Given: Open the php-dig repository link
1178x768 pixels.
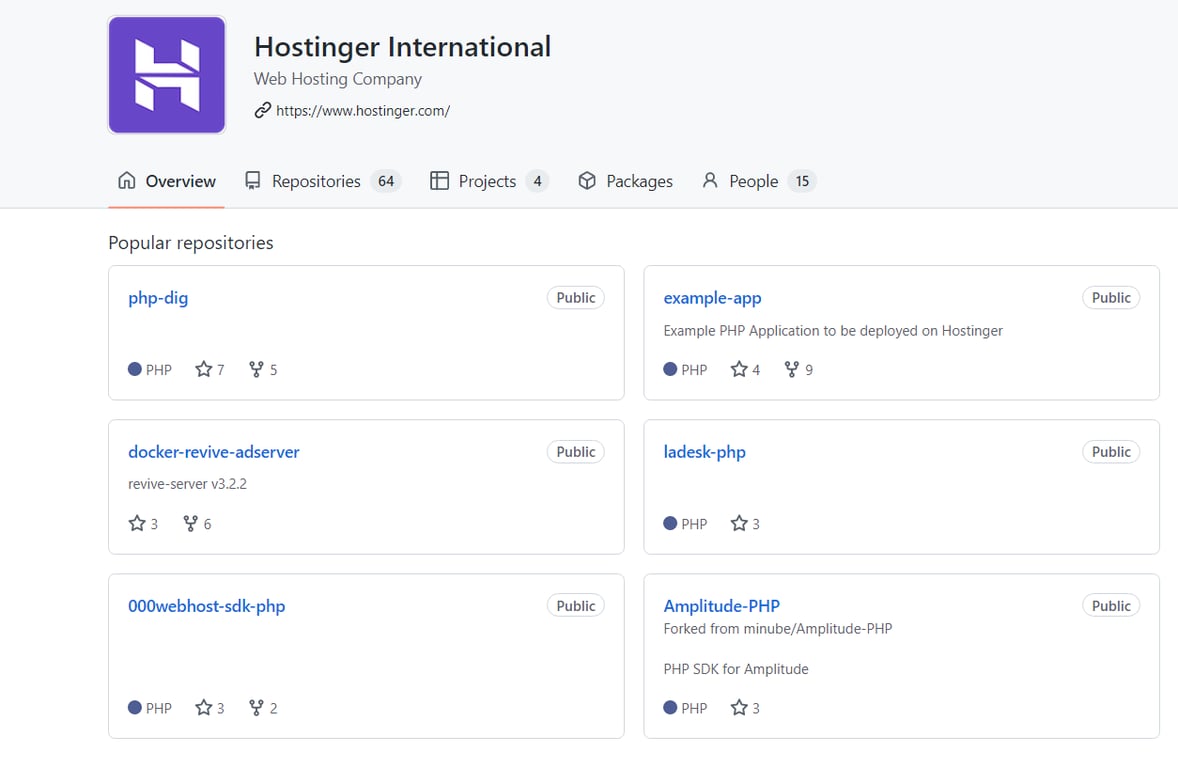Looking at the screenshot, I should pos(157,297).
